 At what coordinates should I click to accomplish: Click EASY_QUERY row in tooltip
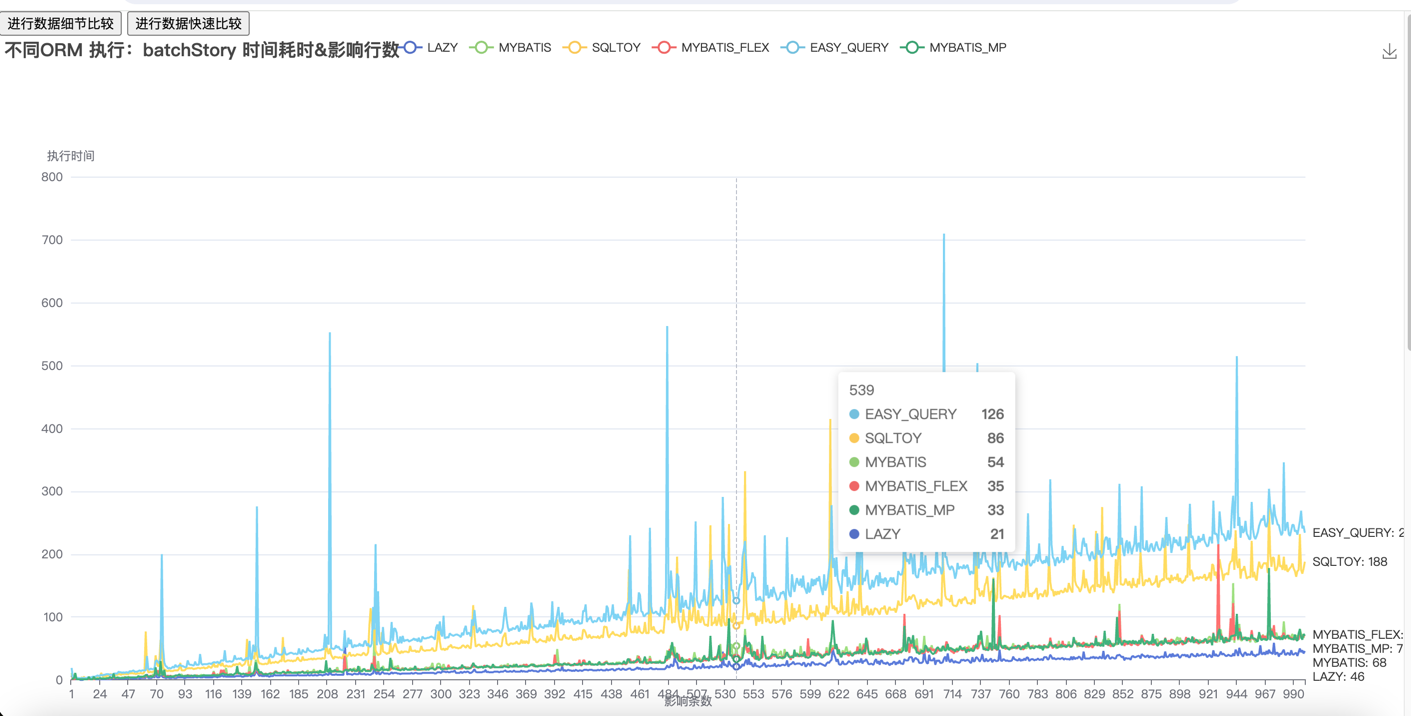click(x=926, y=414)
